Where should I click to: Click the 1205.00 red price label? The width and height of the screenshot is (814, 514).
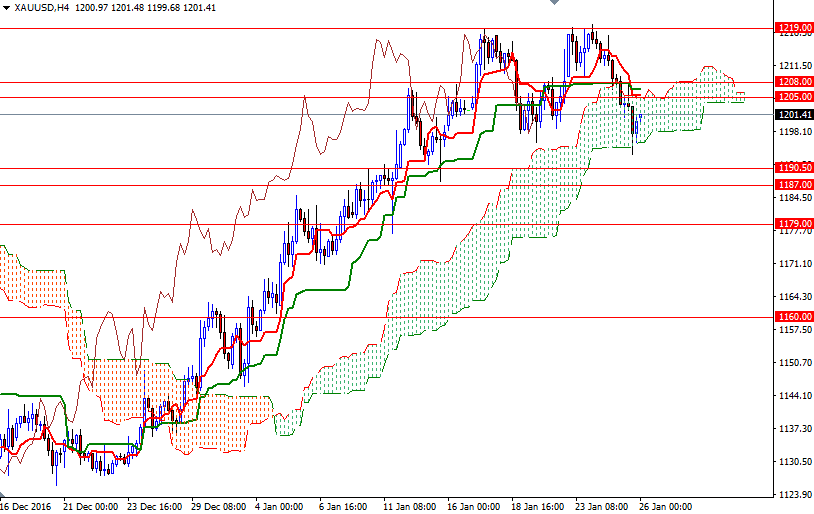tap(794, 97)
